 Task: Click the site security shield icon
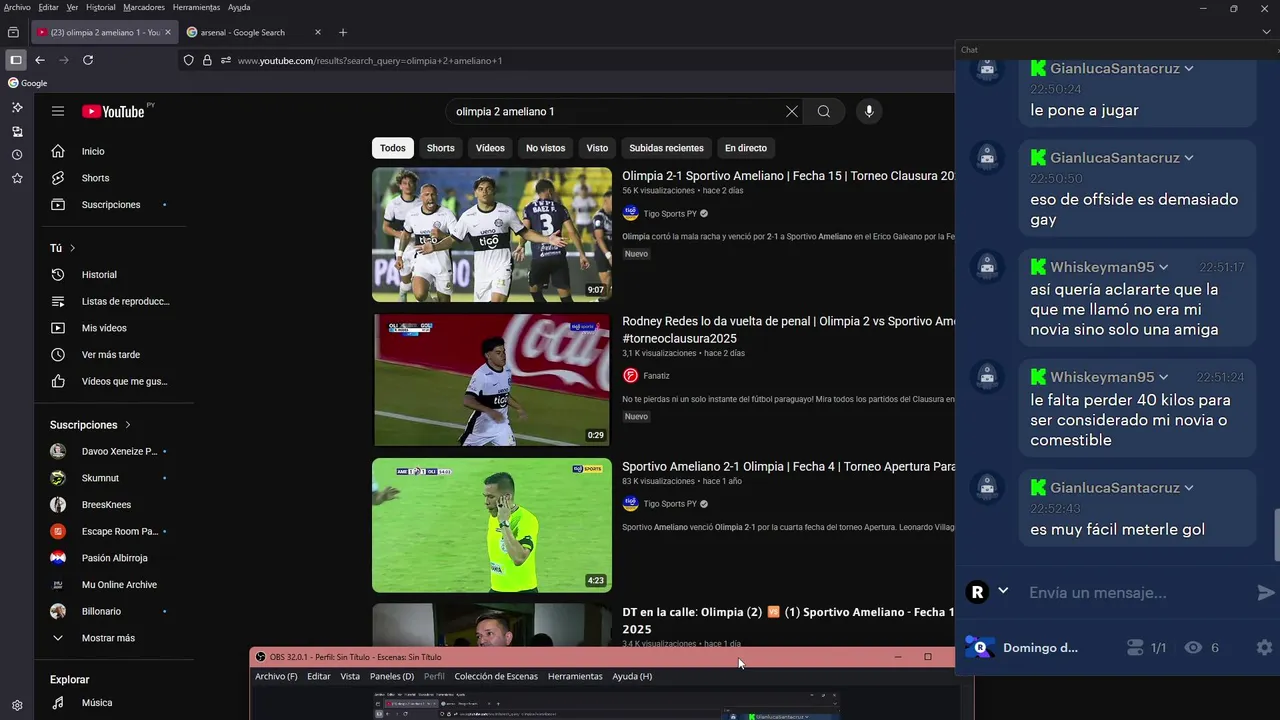pos(188,60)
